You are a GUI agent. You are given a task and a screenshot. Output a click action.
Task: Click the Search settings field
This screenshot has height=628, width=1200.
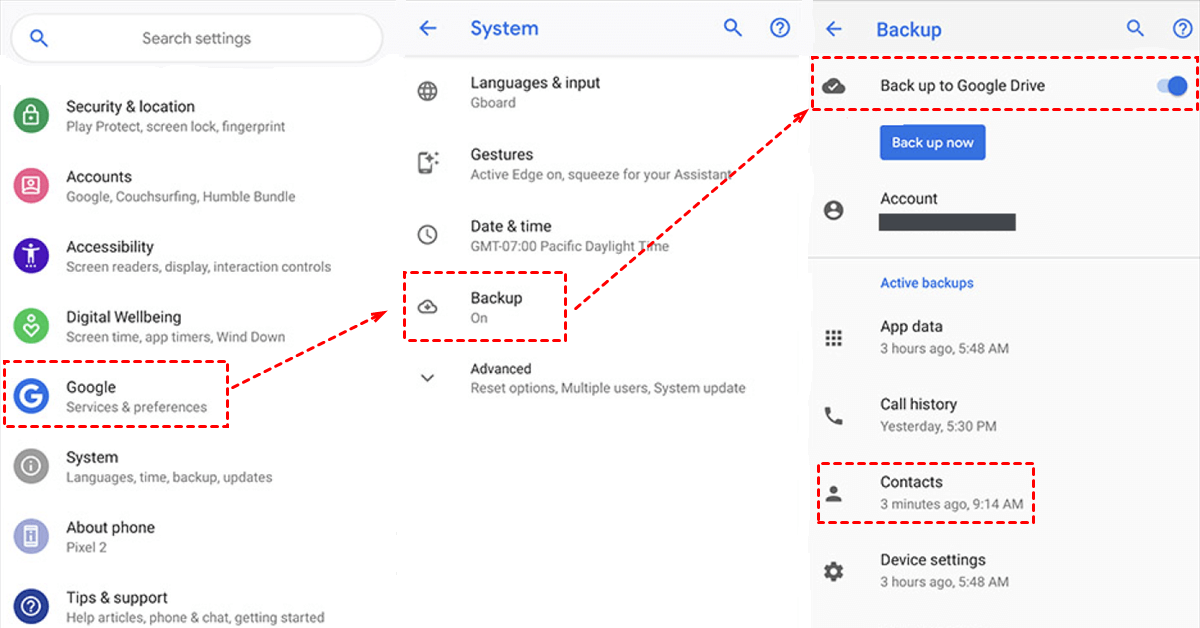click(x=196, y=39)
